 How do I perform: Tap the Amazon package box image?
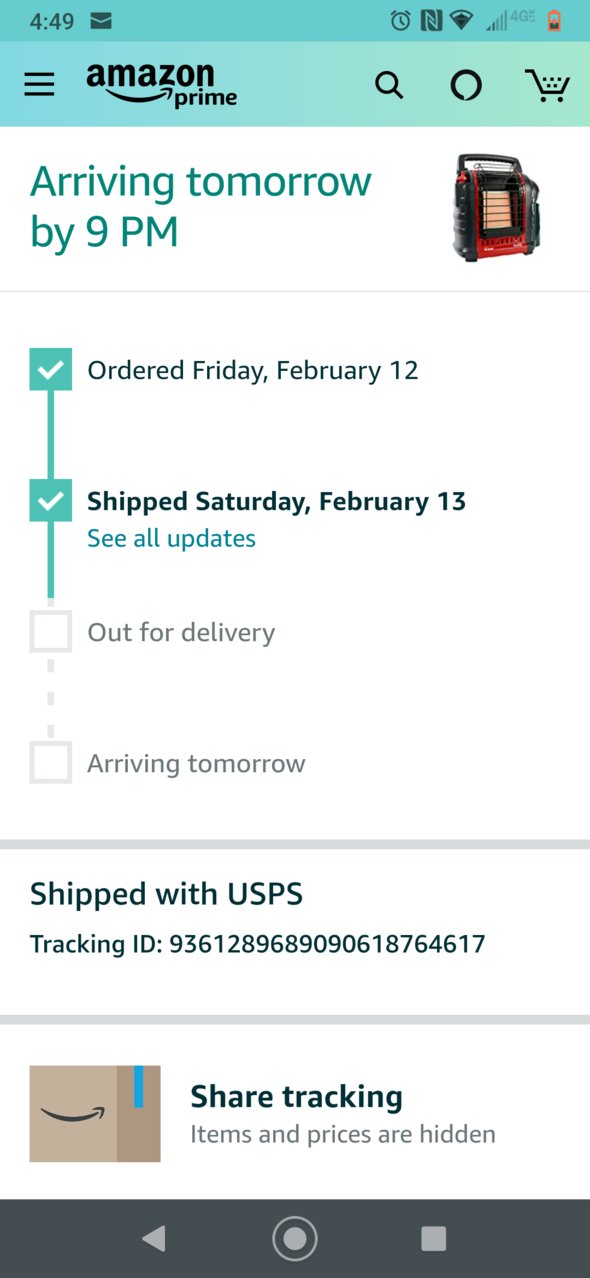coord(95,1114)
